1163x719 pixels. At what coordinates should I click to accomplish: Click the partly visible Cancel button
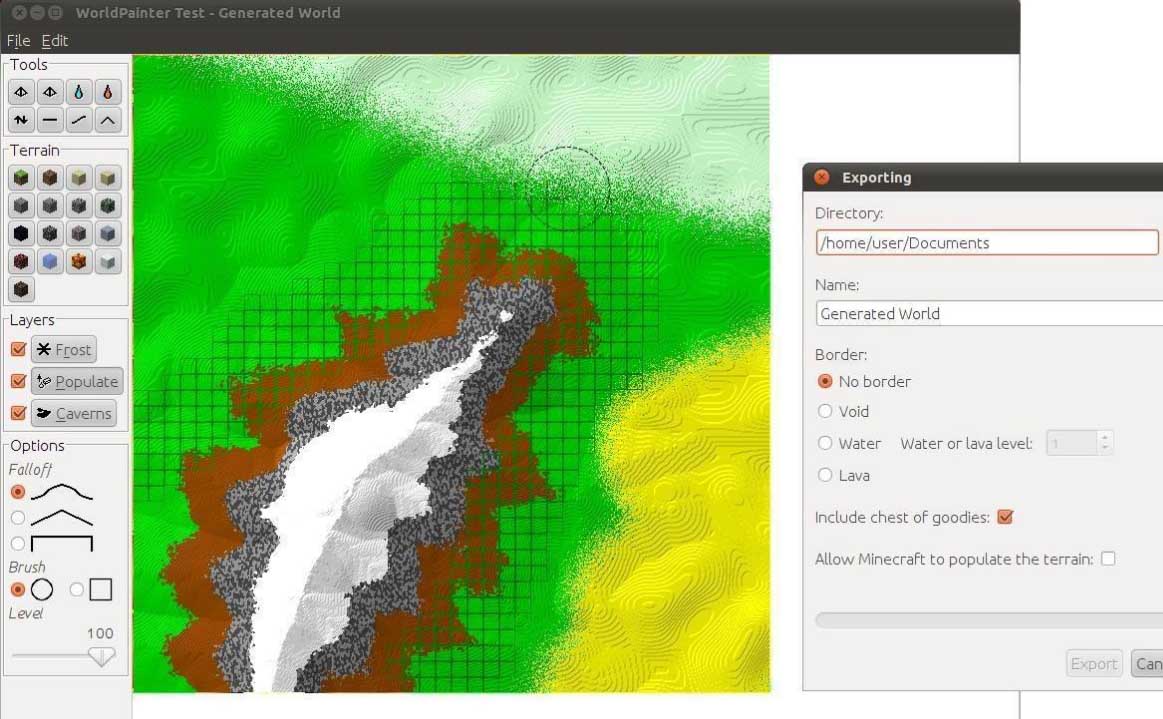1147,663
